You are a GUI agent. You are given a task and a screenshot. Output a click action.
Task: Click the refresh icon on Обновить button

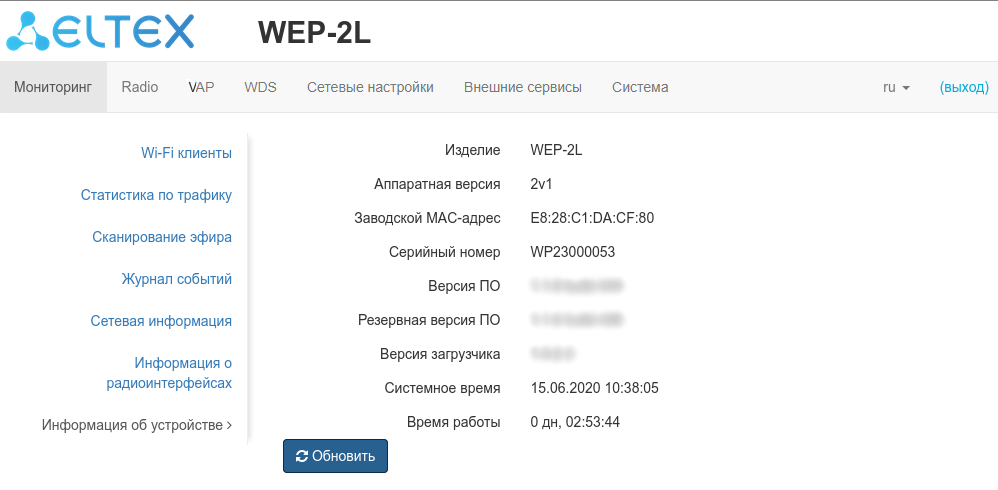302,456
